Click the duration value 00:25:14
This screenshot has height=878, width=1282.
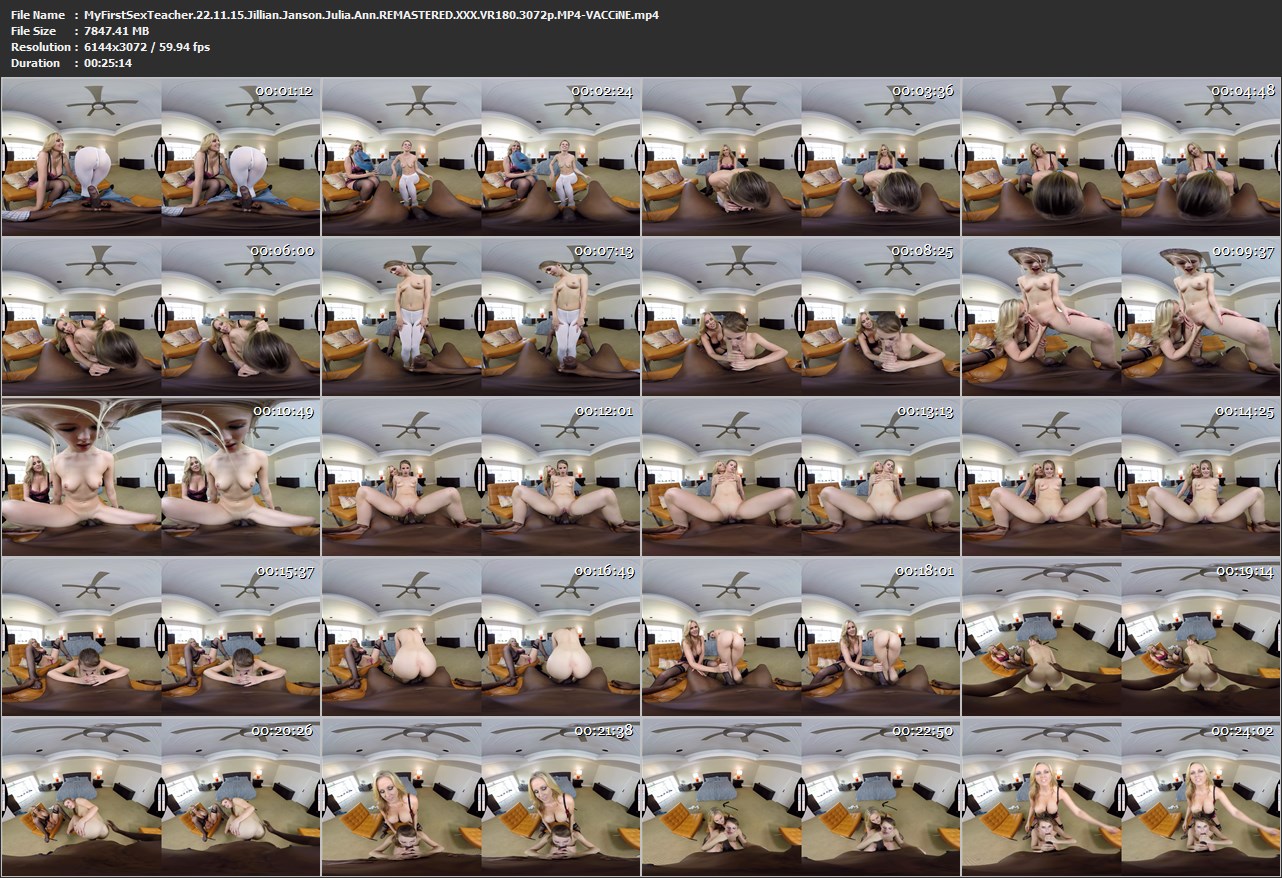pyautogui.click(x=108, y=63)
